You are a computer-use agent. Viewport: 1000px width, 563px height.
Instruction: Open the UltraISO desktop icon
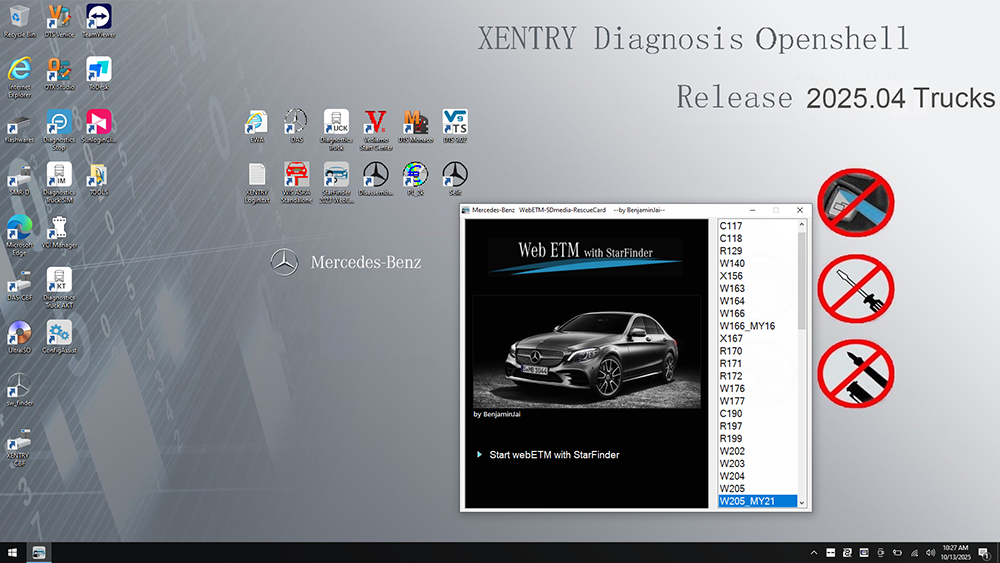pyautogui.click(x=19, y=333)
